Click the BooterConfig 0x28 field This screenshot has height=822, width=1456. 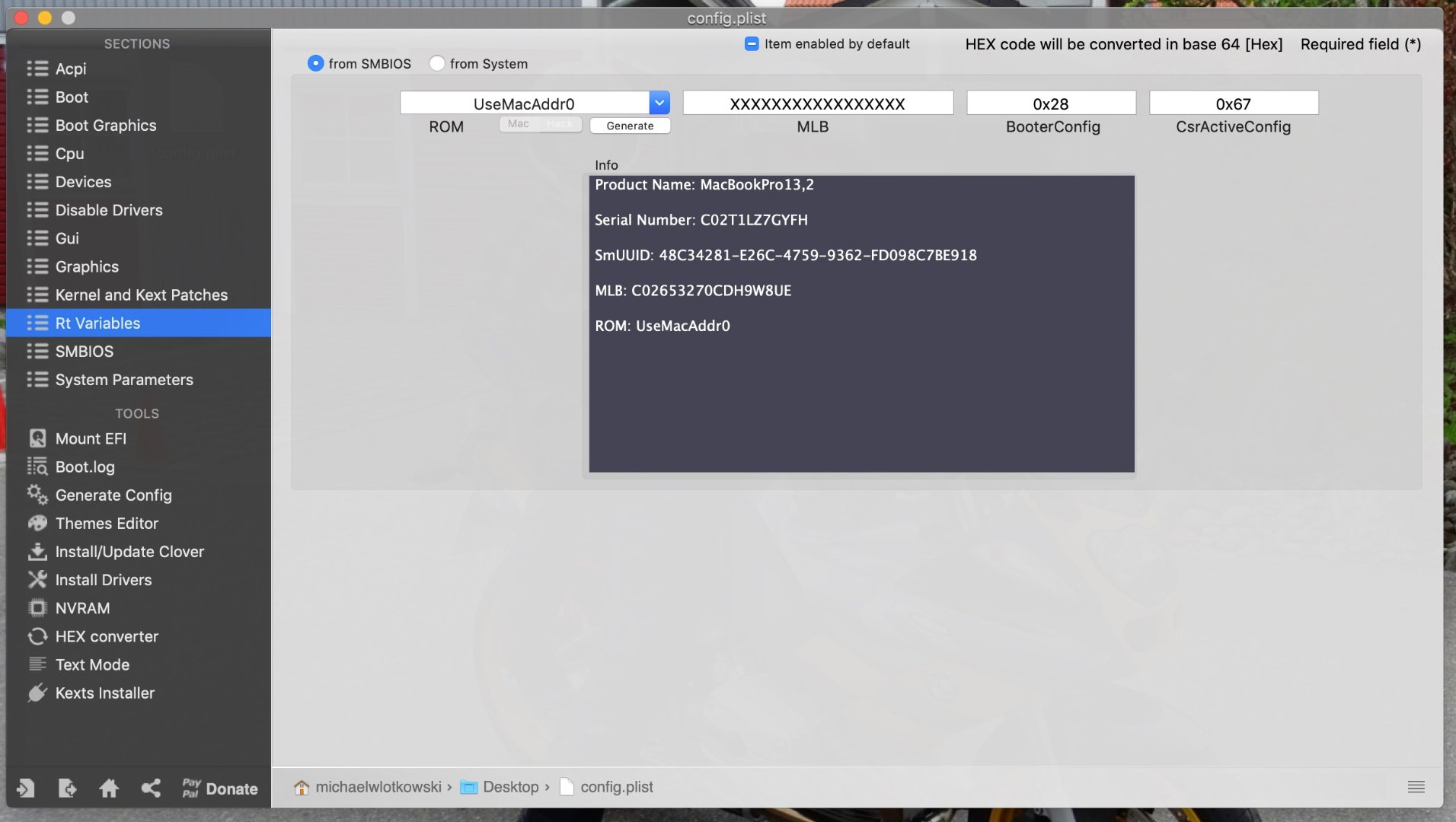click(1051, 103)
